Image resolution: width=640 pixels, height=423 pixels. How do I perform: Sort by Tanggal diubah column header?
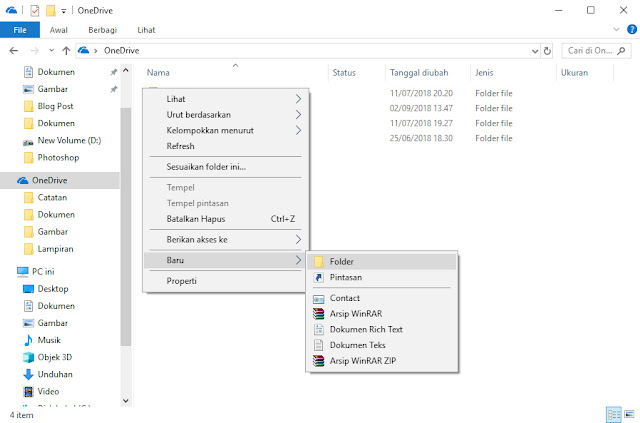(419, 73)
